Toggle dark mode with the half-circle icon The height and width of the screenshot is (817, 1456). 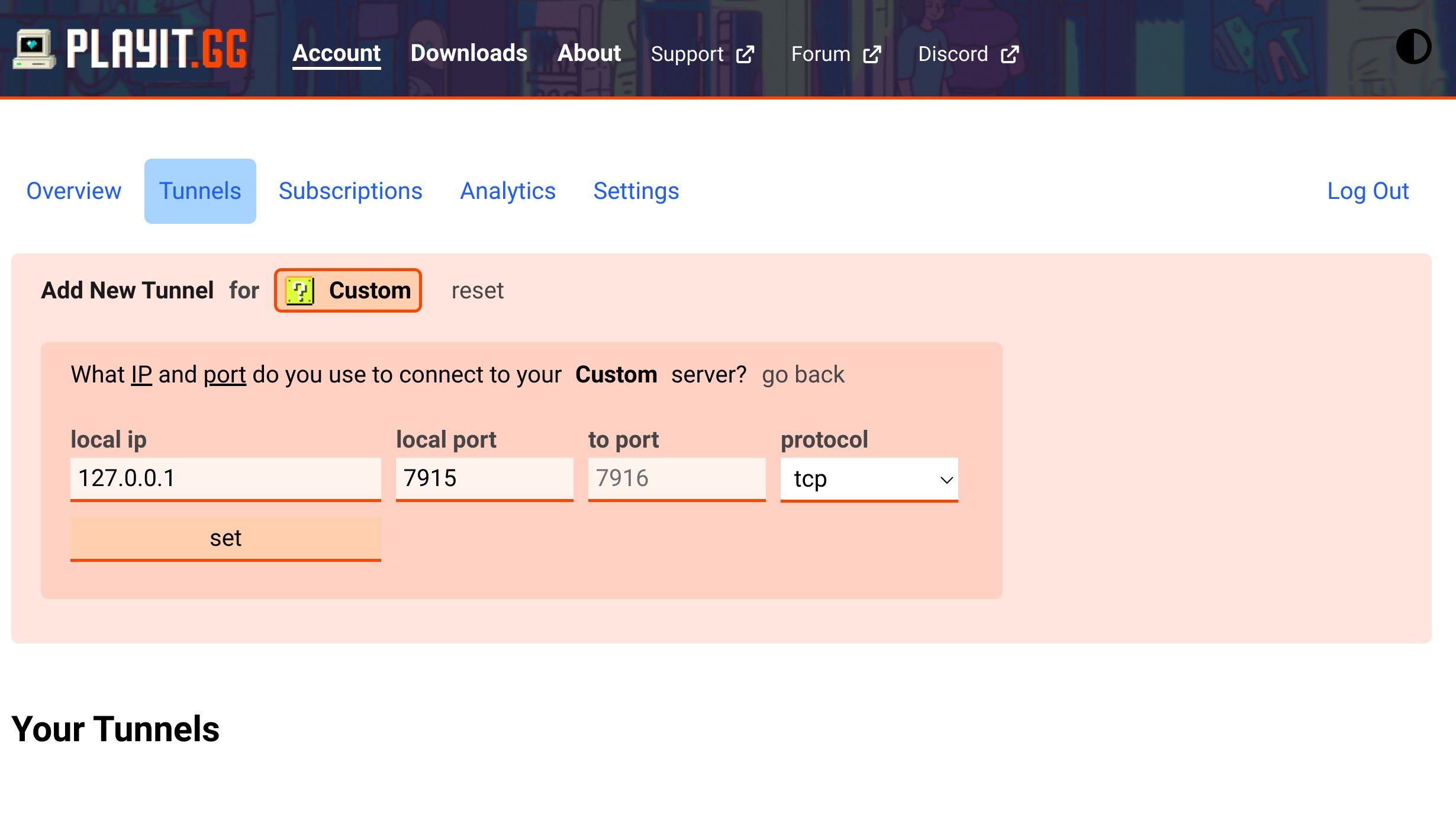pyautogui.click(x=1414, y=47)
